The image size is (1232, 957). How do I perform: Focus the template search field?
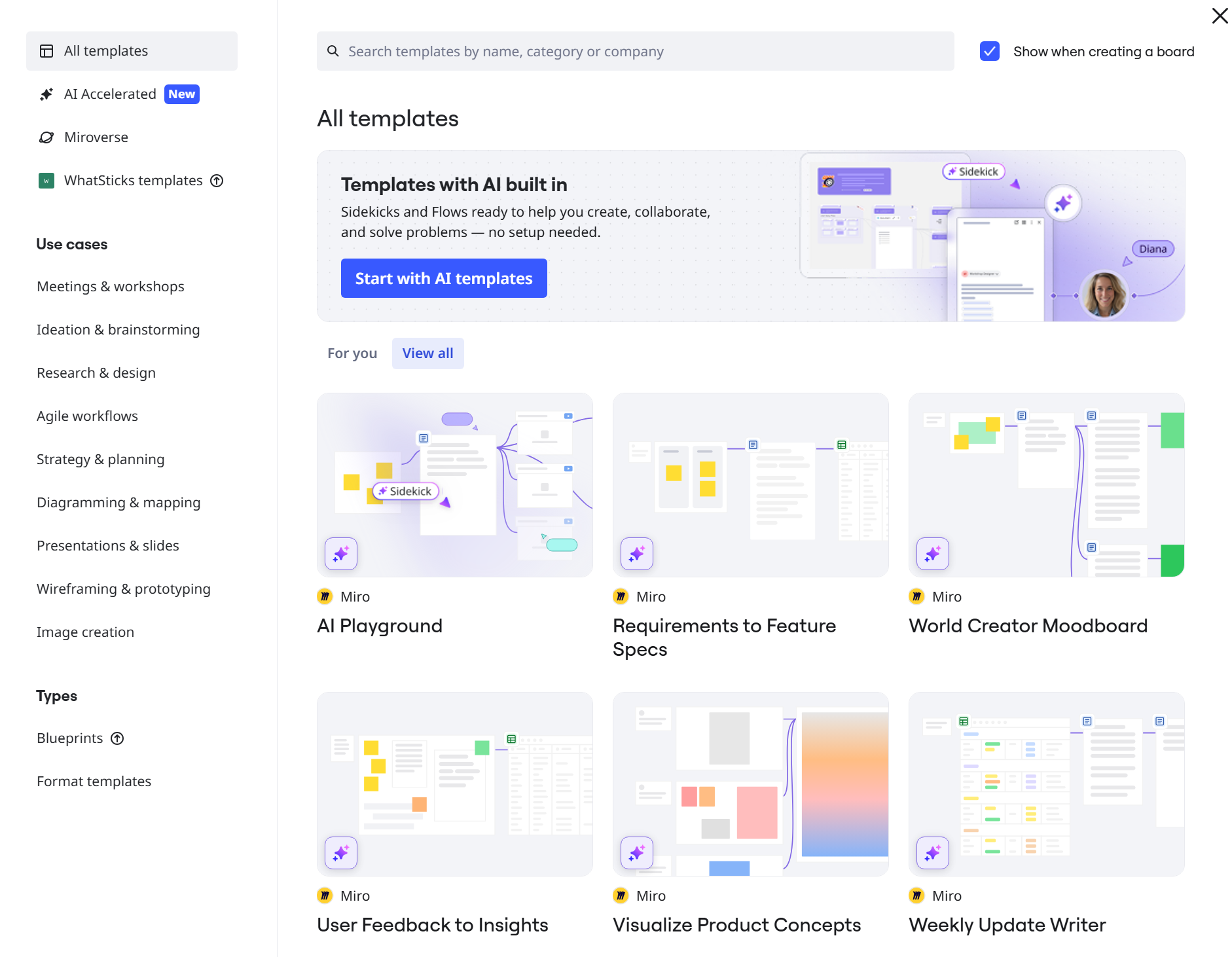pyautogui.click(x=635, y=51)
